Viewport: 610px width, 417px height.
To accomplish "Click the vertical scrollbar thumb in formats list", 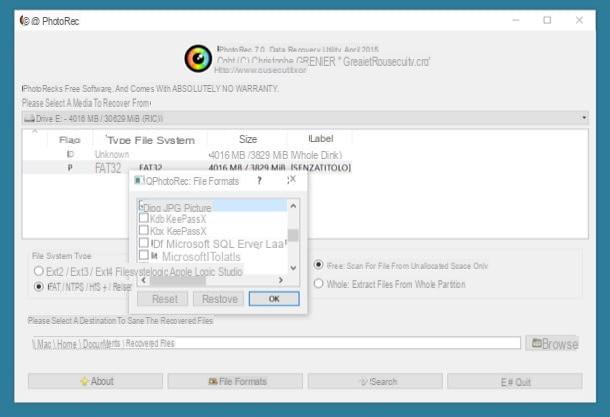I will click(x=293, y=235).
